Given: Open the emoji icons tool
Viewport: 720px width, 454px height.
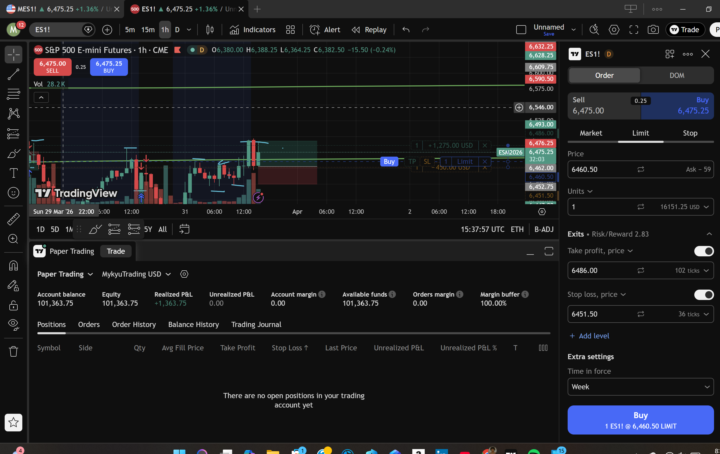Looking at the screenshot, I should [13, 193].
